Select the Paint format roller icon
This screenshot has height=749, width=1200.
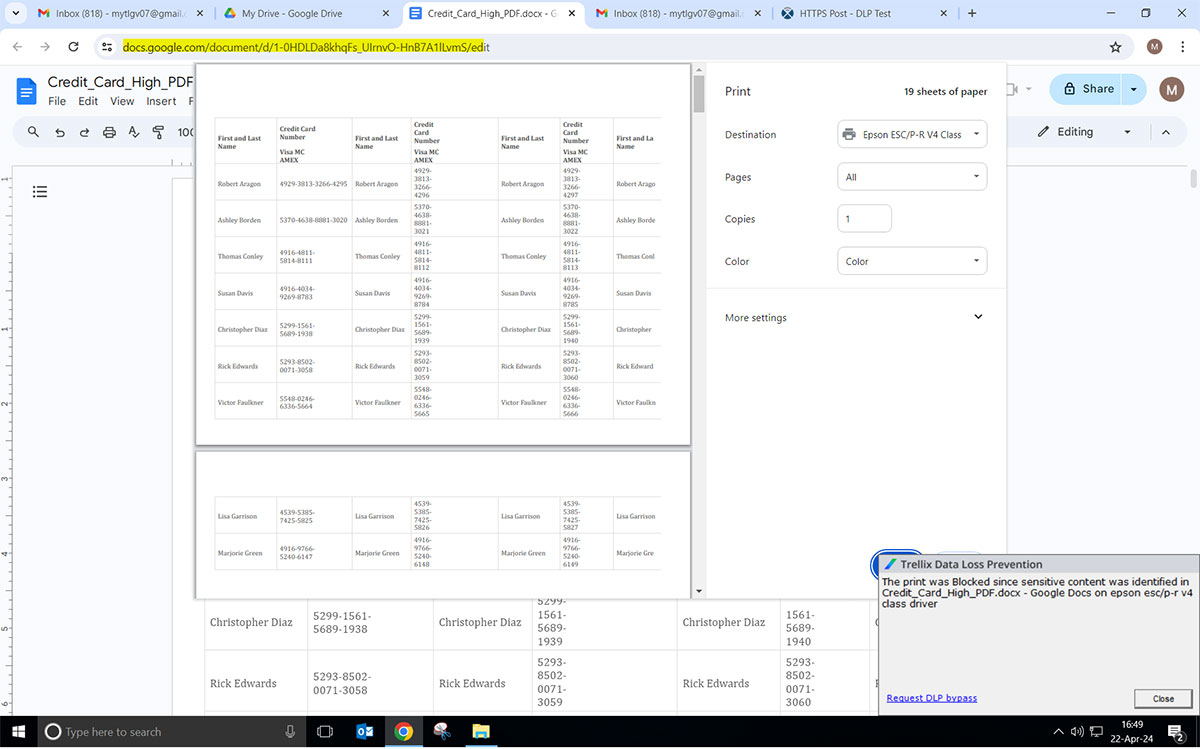click(158, 132)
